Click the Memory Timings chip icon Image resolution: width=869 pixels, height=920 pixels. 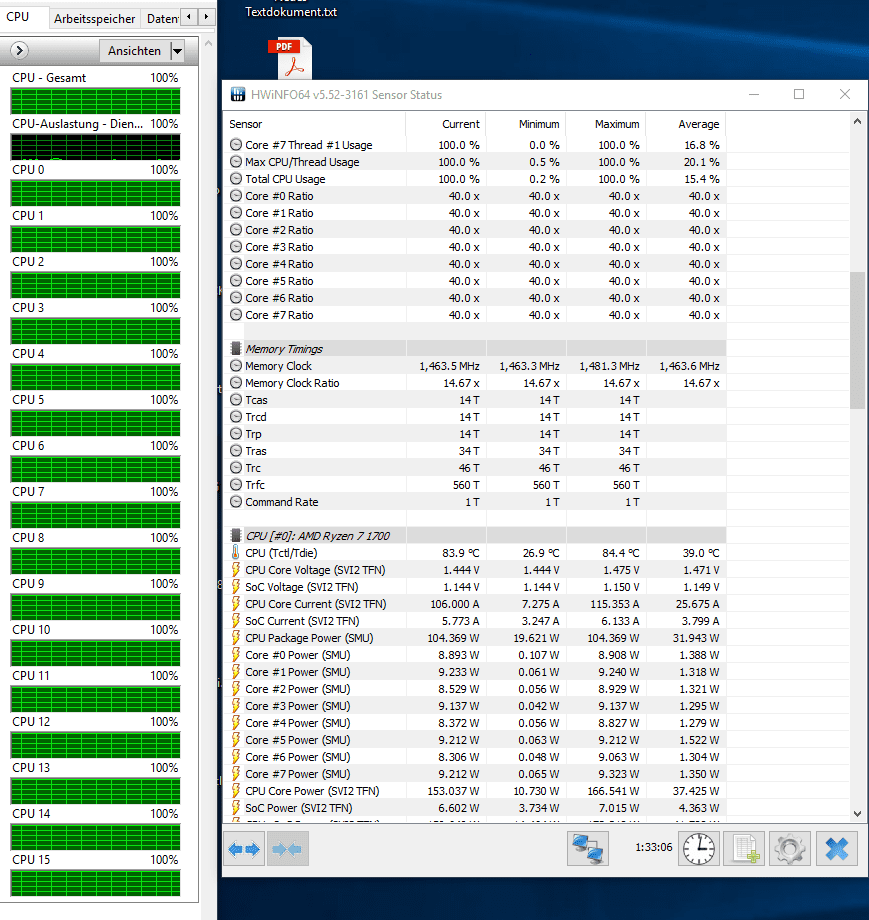tap(236, 349)
